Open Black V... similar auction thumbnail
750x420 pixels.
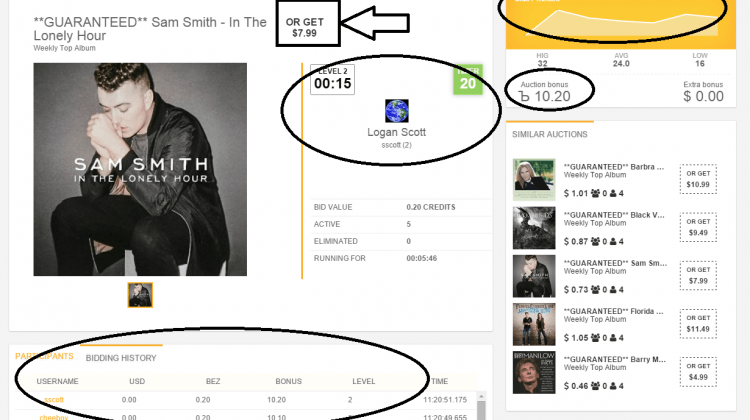click(x=534, y=228)
